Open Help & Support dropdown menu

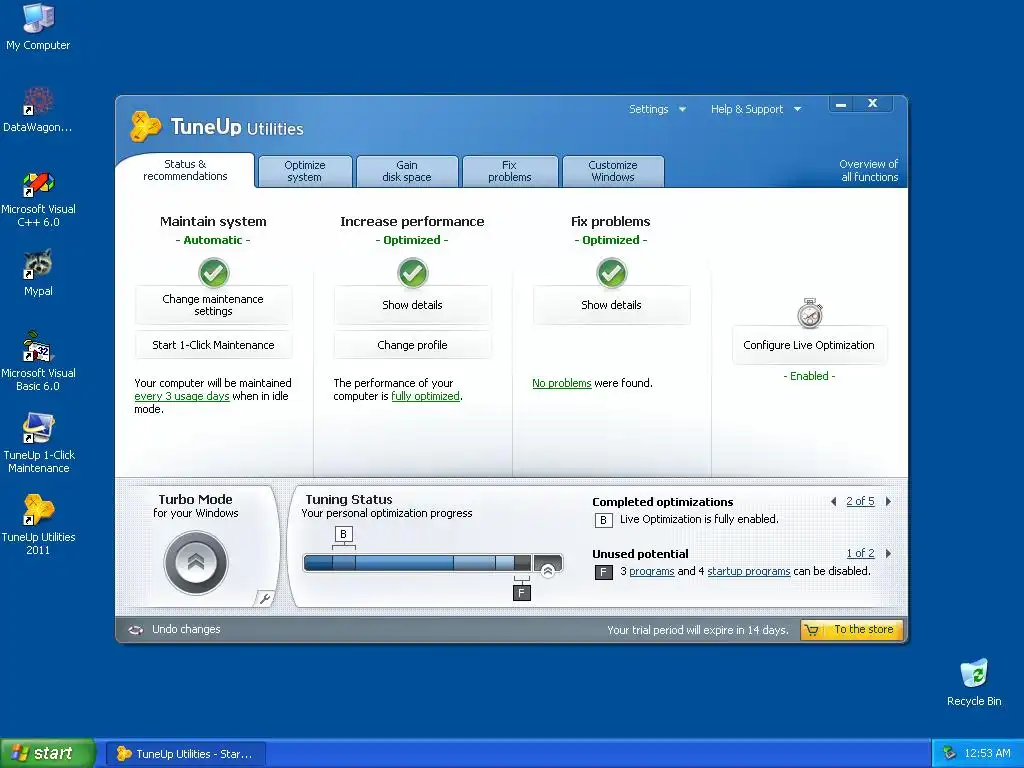click(756, 109)
